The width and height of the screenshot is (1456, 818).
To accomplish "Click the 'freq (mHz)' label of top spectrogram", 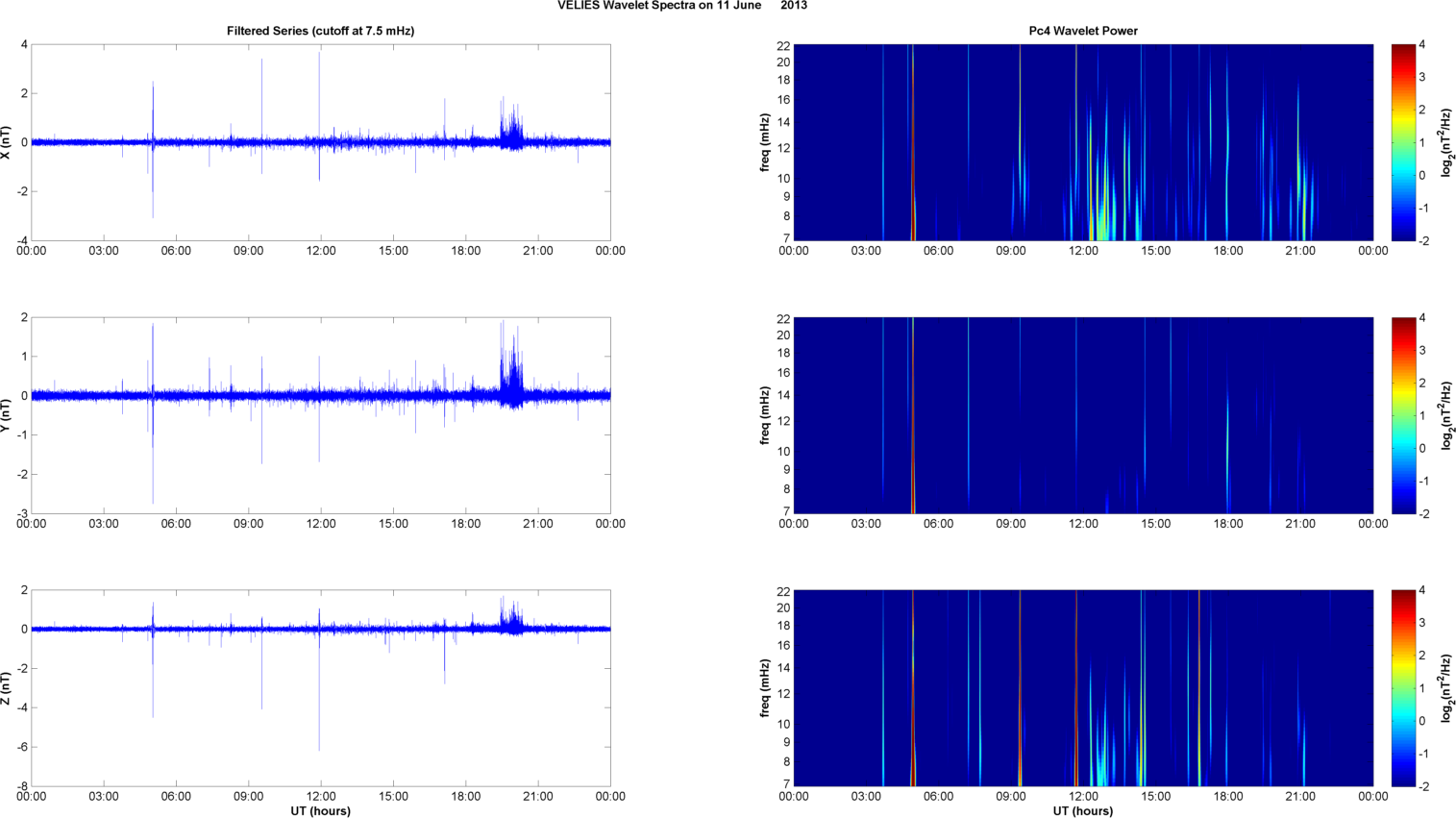I will [x=765, y=142].
